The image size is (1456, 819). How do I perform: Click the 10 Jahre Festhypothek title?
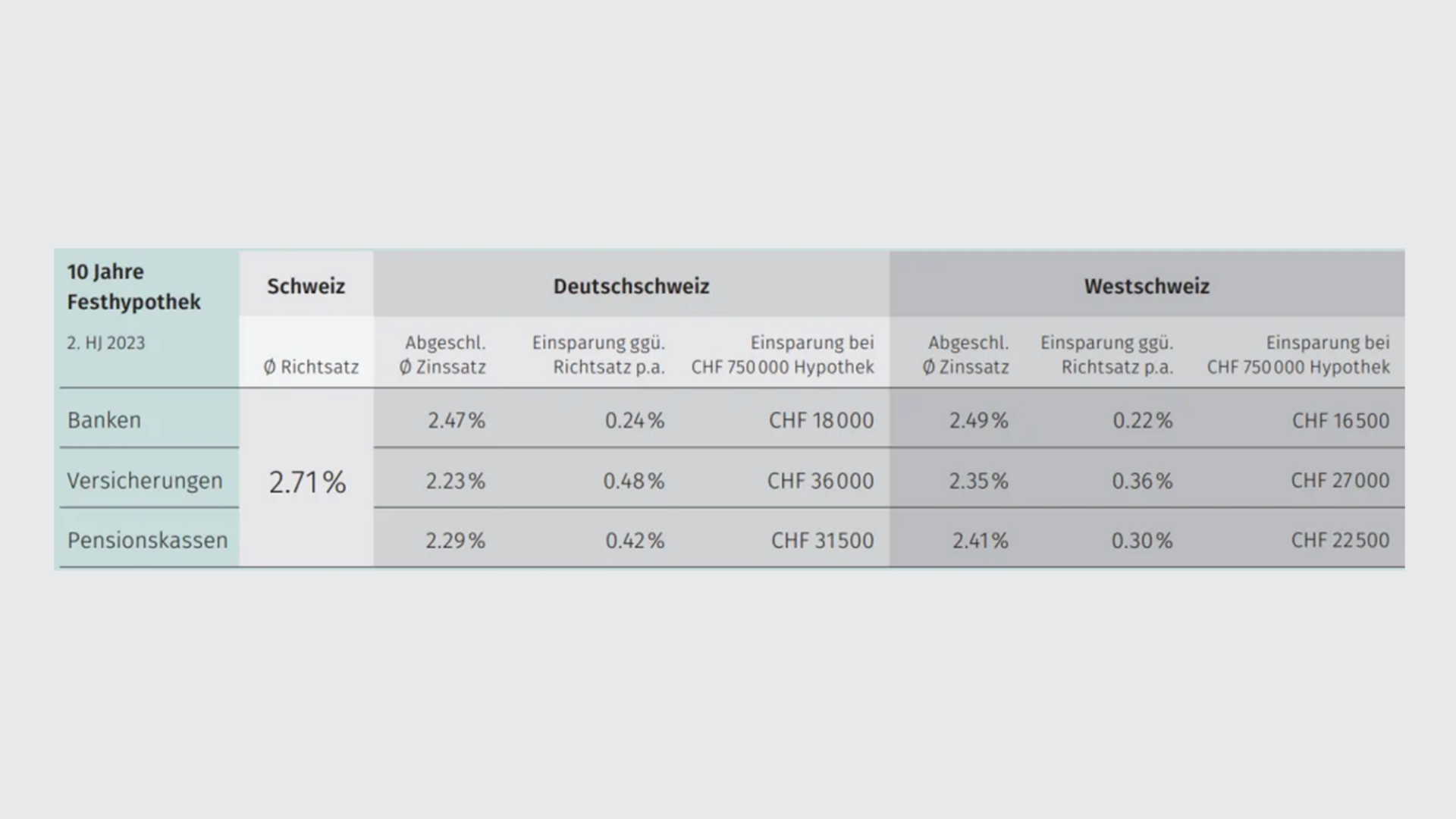click(133, 287)
